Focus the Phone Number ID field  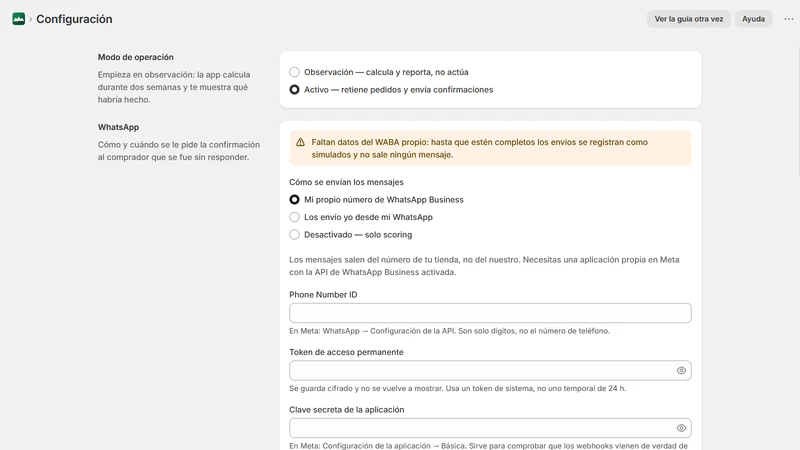pyautogui.click(x=490, y=313)
